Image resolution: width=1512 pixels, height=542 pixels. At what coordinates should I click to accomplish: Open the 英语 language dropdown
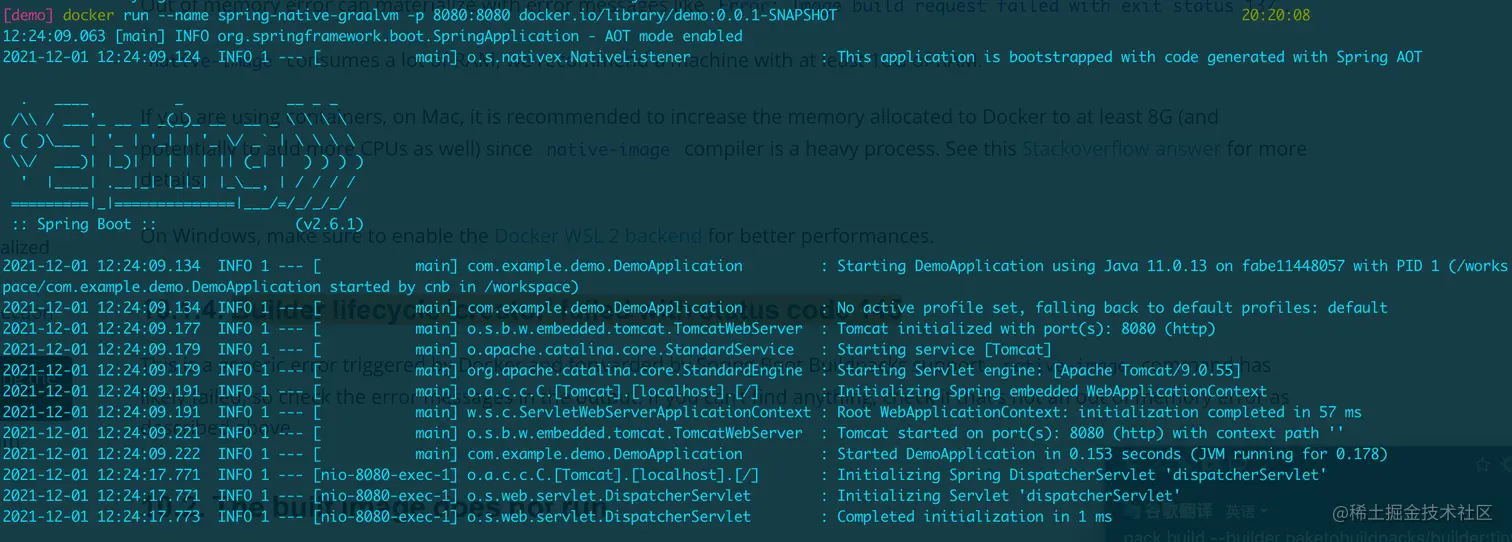coord(1245,511)
